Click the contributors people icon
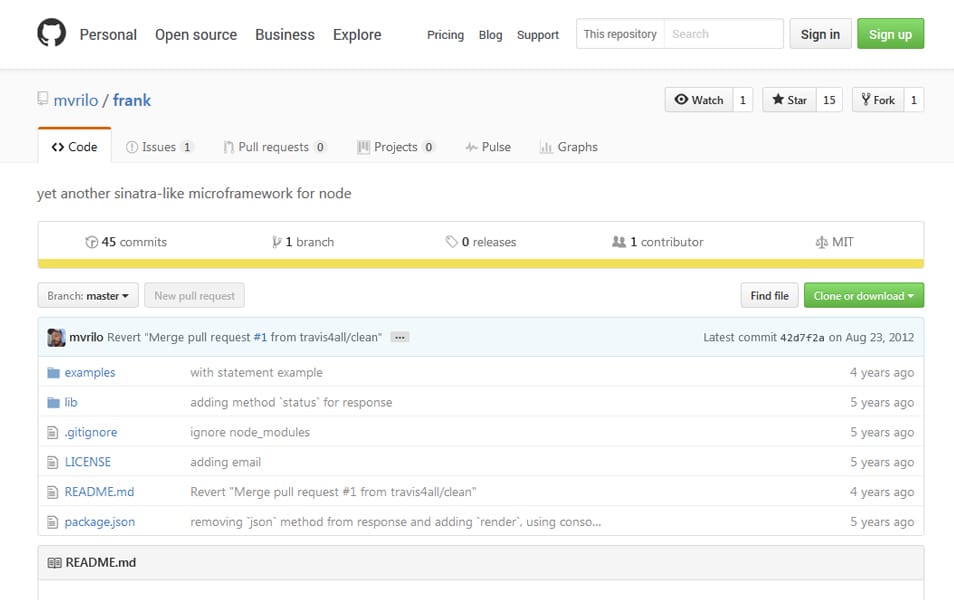This screenshot has width=954, height=600. (x=618, y=242)
